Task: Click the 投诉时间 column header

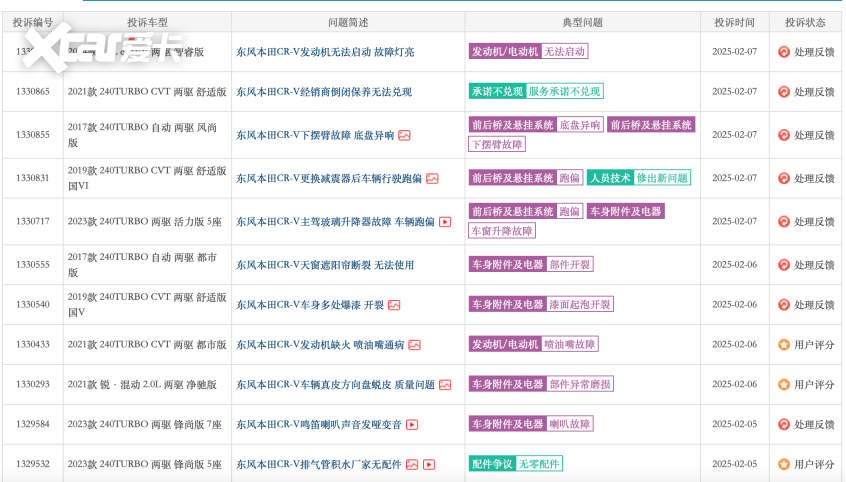Action: tap(735, 21)
